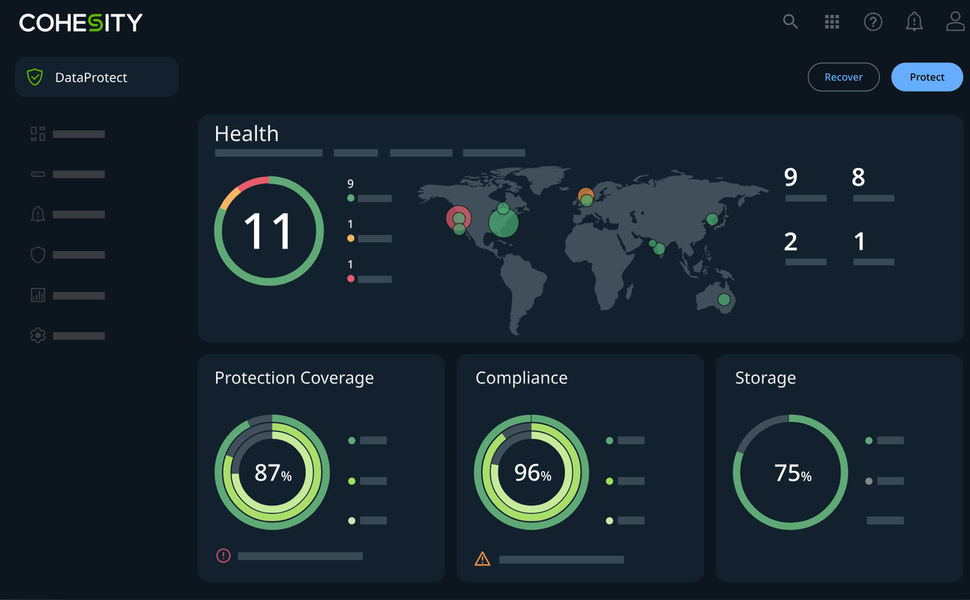
Task: Click the Protection Coverage card title
Action: point(294,378)
